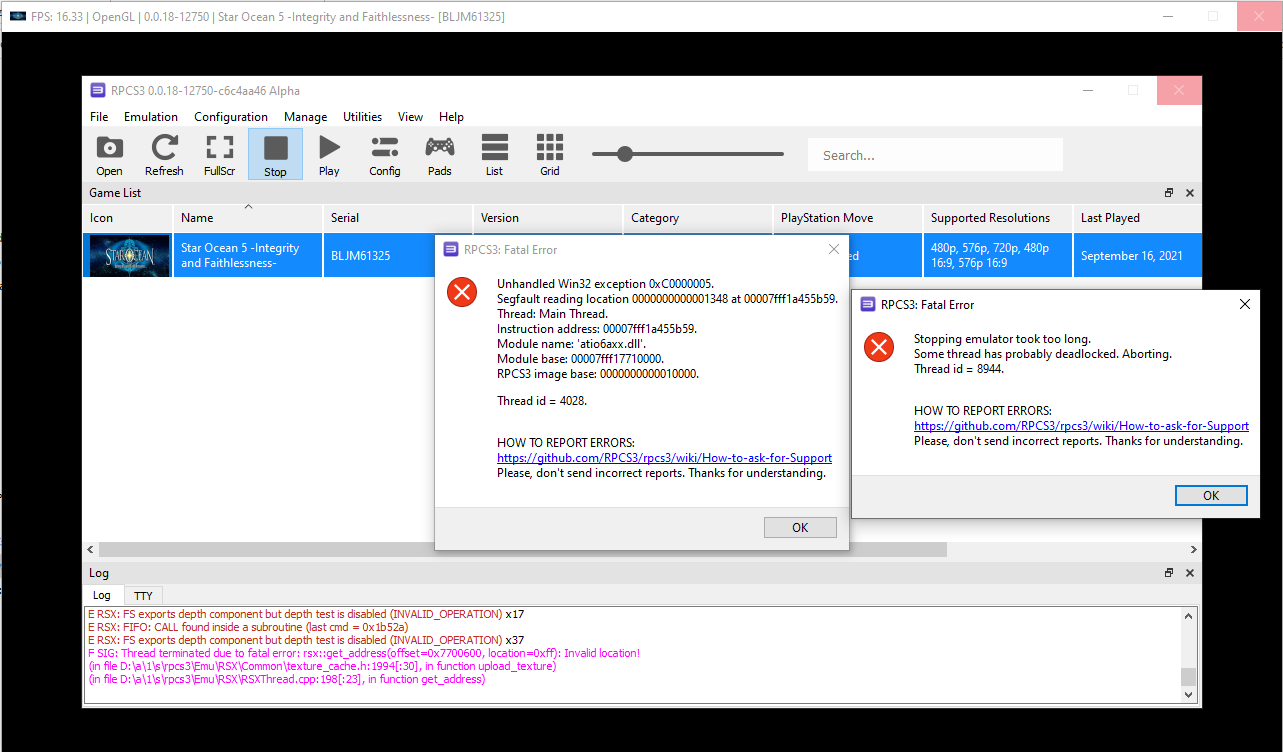Sort game list by Name column

coord(248,218)
